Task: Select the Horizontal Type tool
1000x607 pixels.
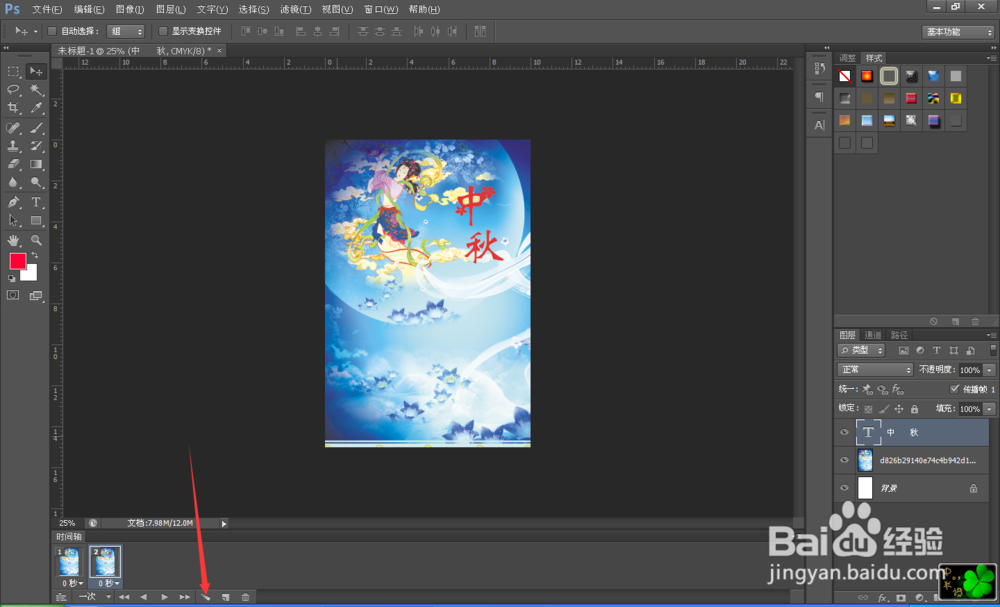Action: (36, 203)
